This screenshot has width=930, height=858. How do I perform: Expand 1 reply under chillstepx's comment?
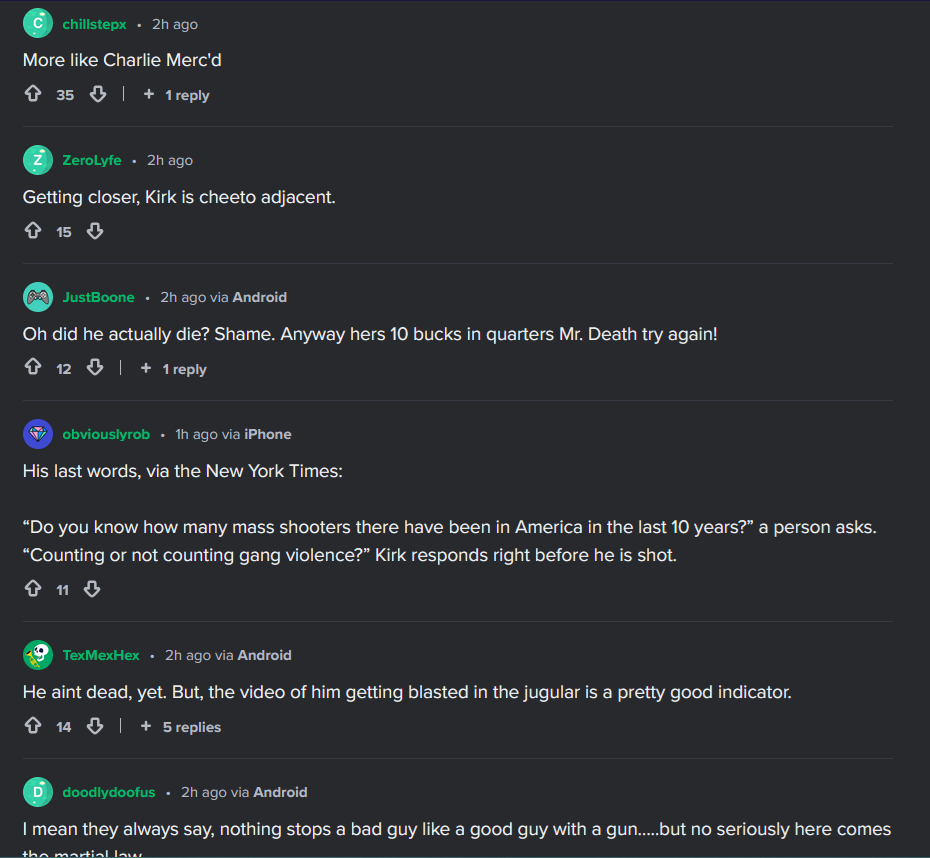coord(176,95)
